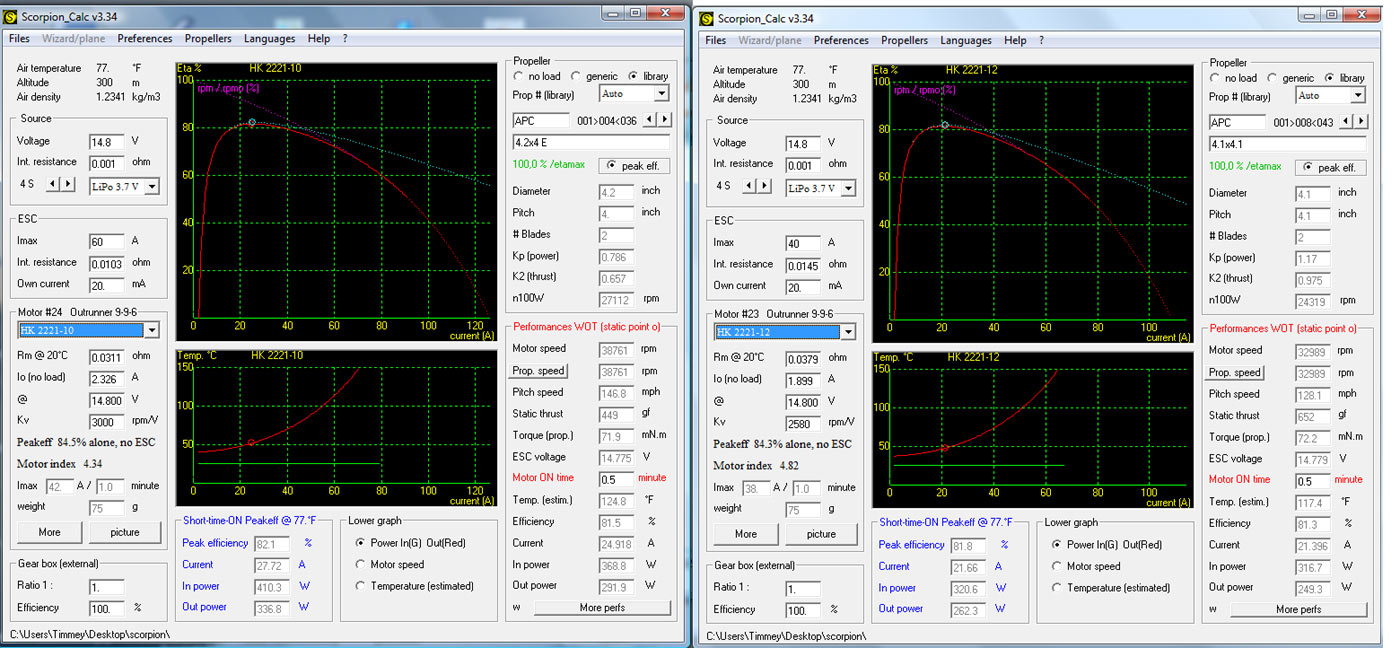The width and height of the screenshot is (1400, 648).
Task: Decrease cell count arrow in HK 2221-10 window
Action: tap(53, 184)
